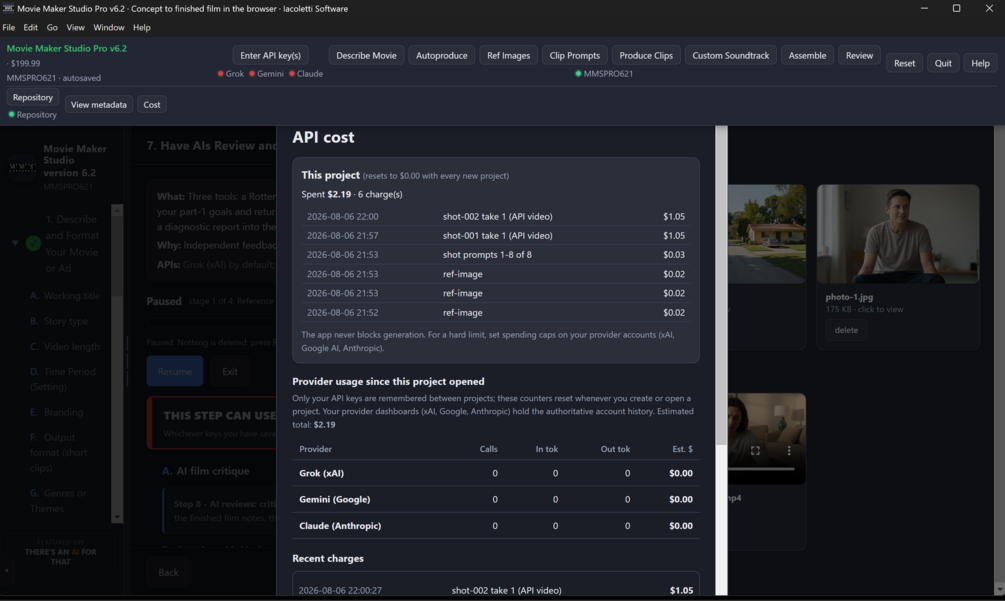Click the Resume button
This screenshot has width=1005, height=601.
point(175,372)
